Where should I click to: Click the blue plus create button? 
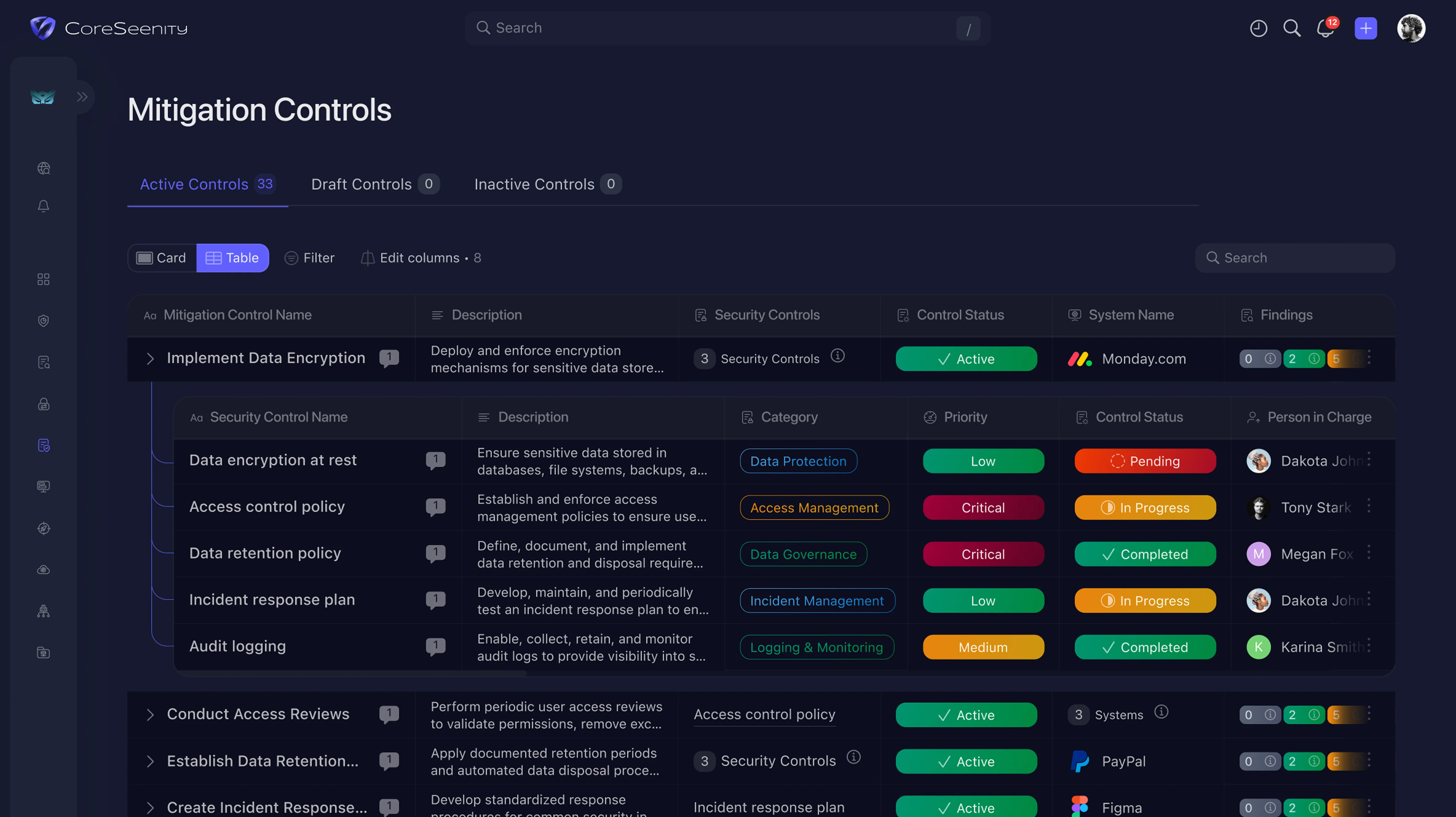1366,28
